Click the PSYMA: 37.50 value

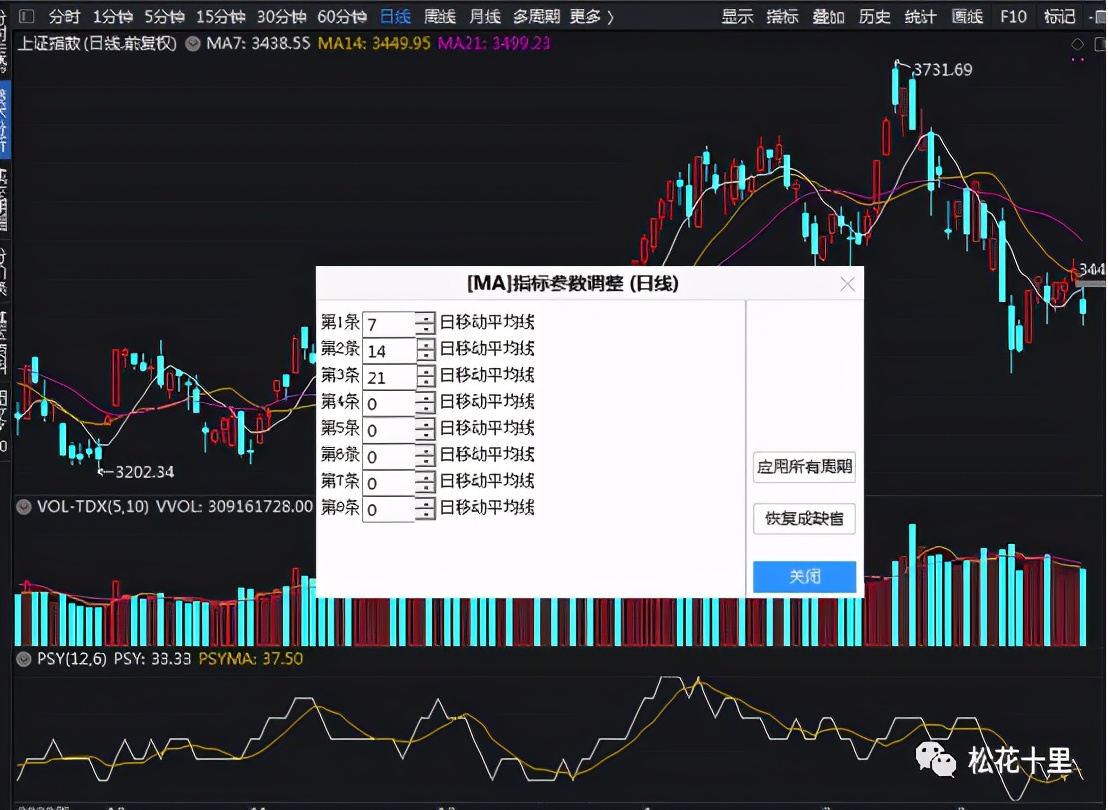pyautogui.click(x=251, y=659)
